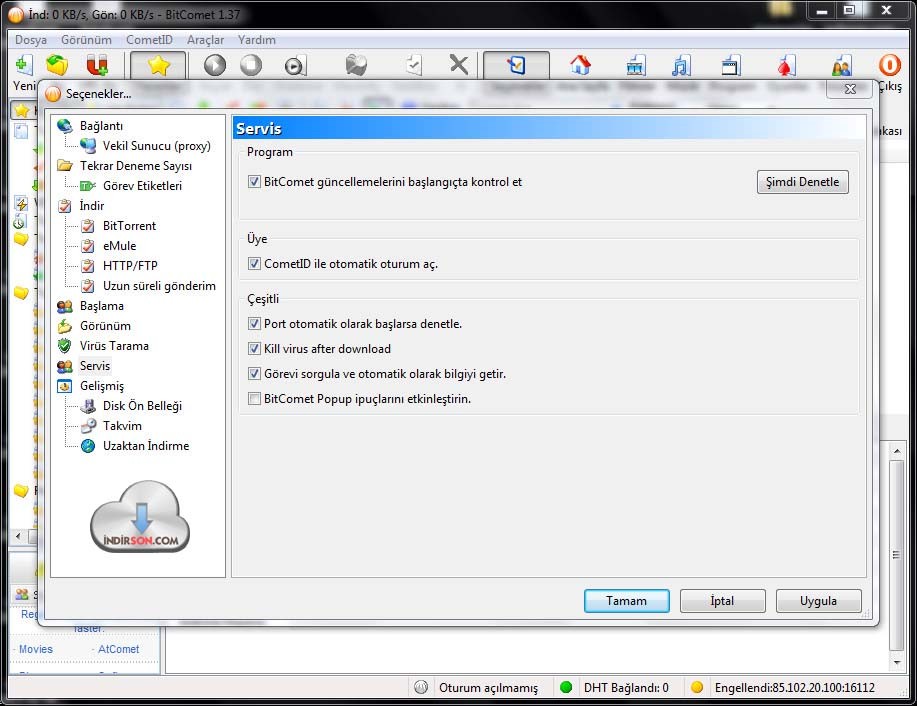Image resolution: width=917 pixels, height=706 pixels.
Task: Open Virüs Tarama settings
Action: click(114, 346)
